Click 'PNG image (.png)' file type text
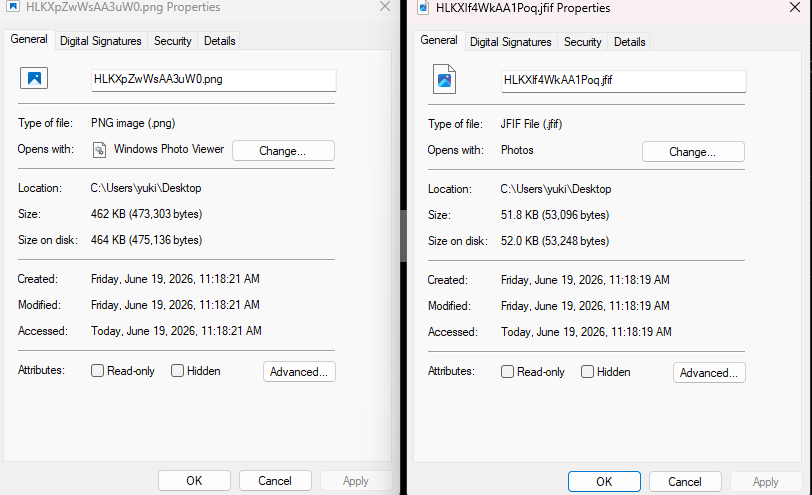This screenshot has height=495, width=812. [x=133, y=123]
